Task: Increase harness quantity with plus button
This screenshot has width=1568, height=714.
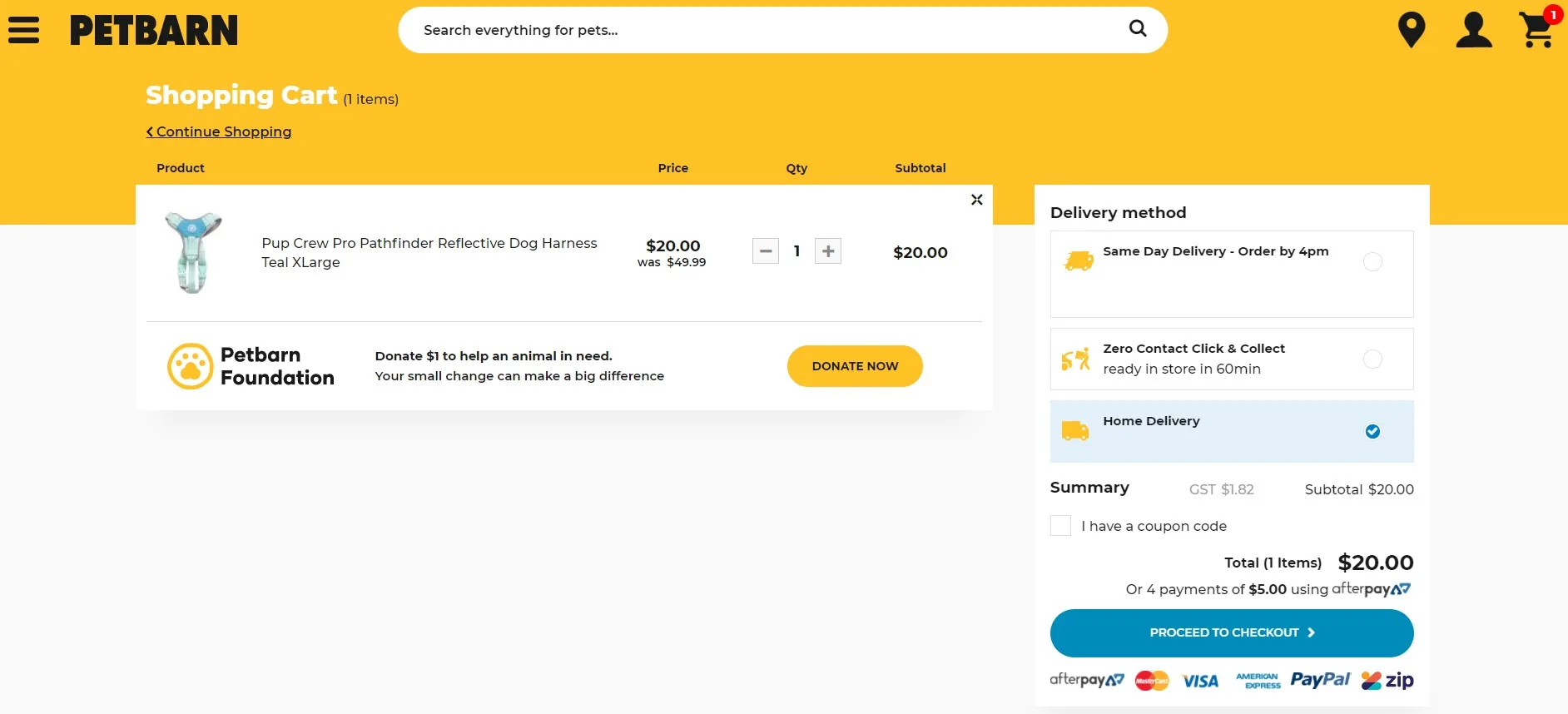Action: [827, 251]
